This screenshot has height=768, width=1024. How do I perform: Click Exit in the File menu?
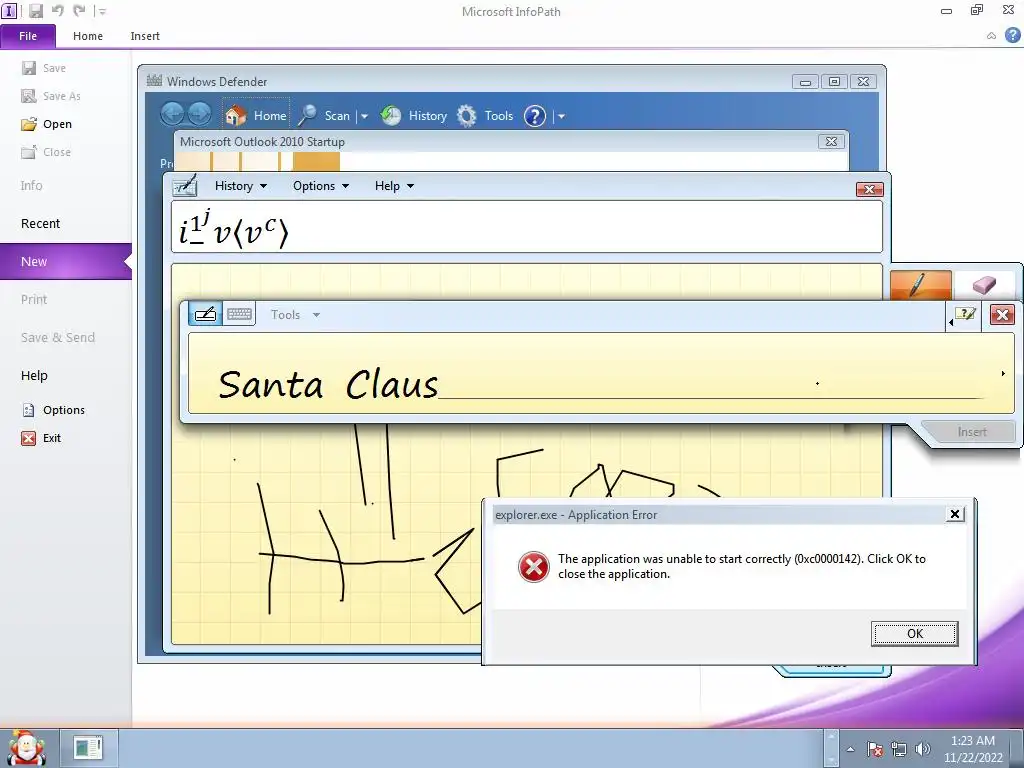coord(40,438)
